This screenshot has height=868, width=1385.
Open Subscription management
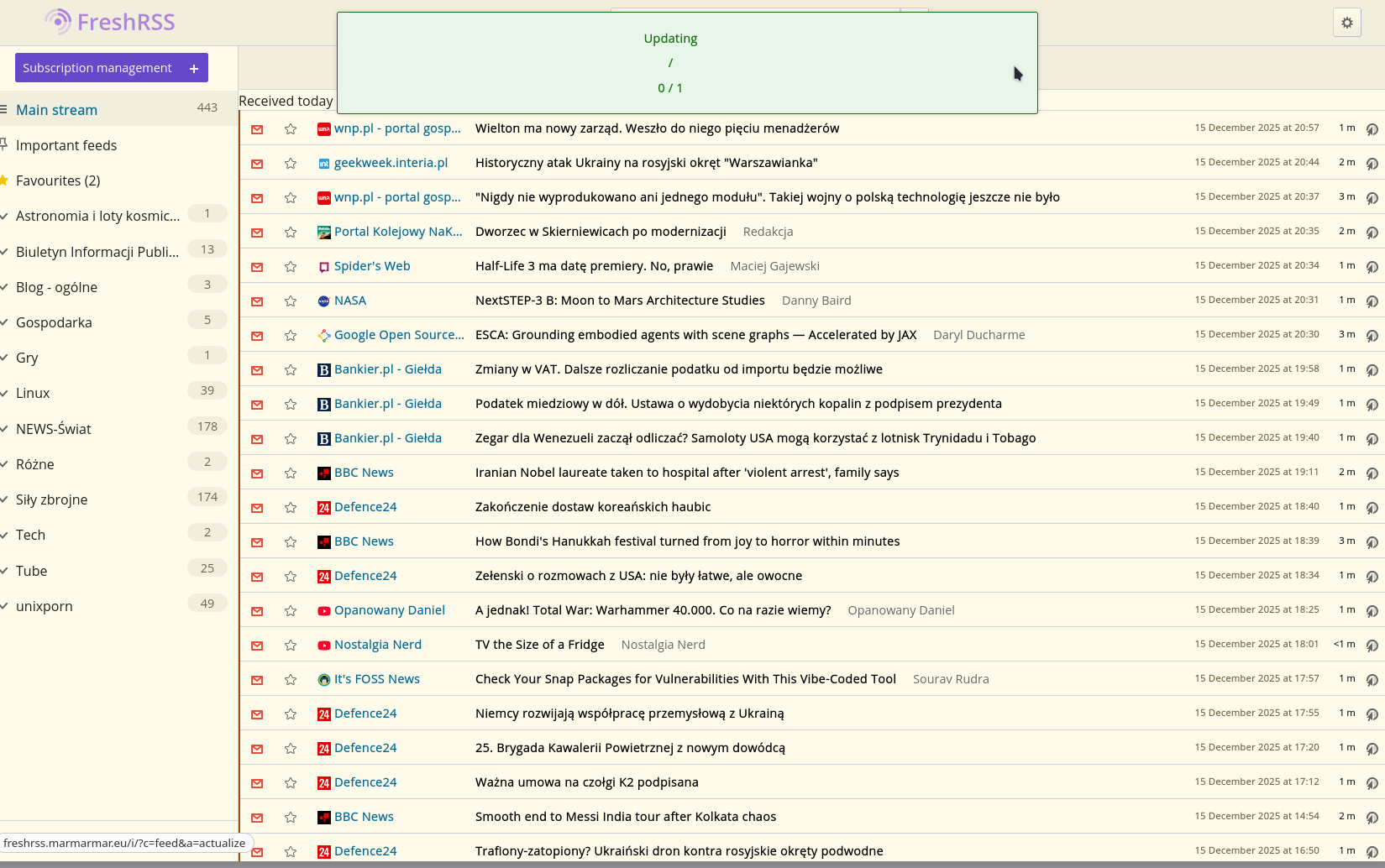click(97, 68)
